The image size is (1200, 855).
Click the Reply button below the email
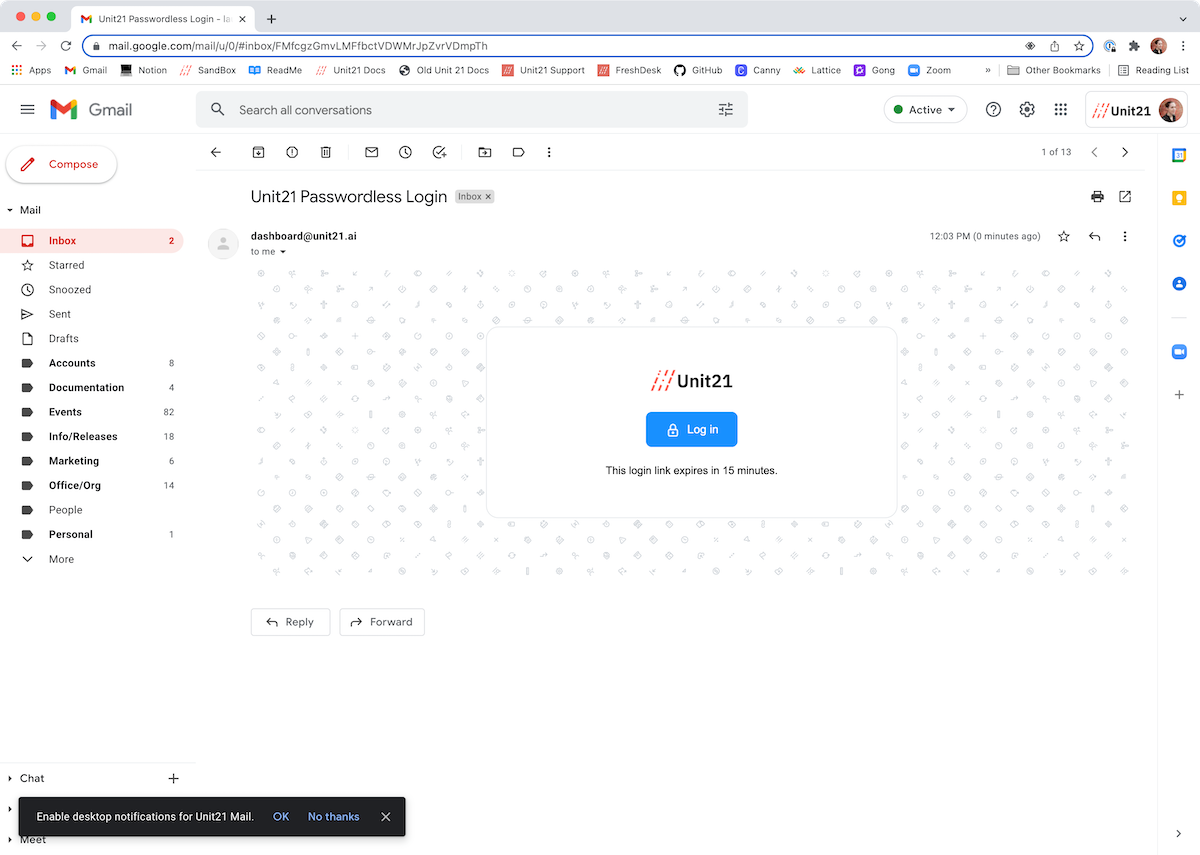(x=290, y=622)
